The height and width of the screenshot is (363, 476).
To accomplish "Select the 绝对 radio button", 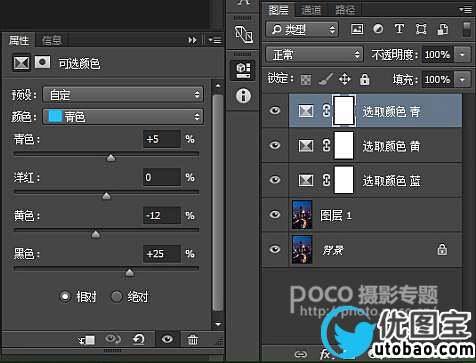I will (x=117, y=296).
